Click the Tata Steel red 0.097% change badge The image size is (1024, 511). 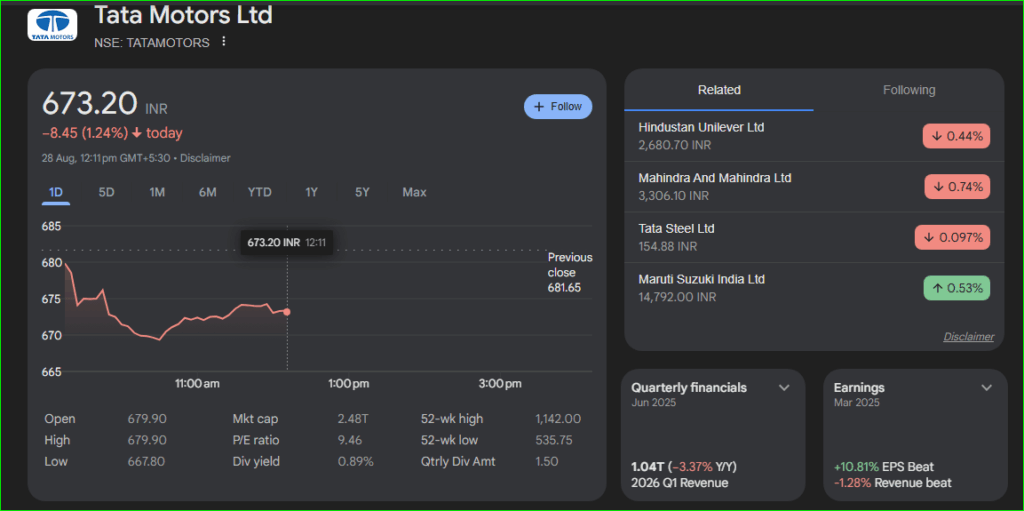click(952, 237)
